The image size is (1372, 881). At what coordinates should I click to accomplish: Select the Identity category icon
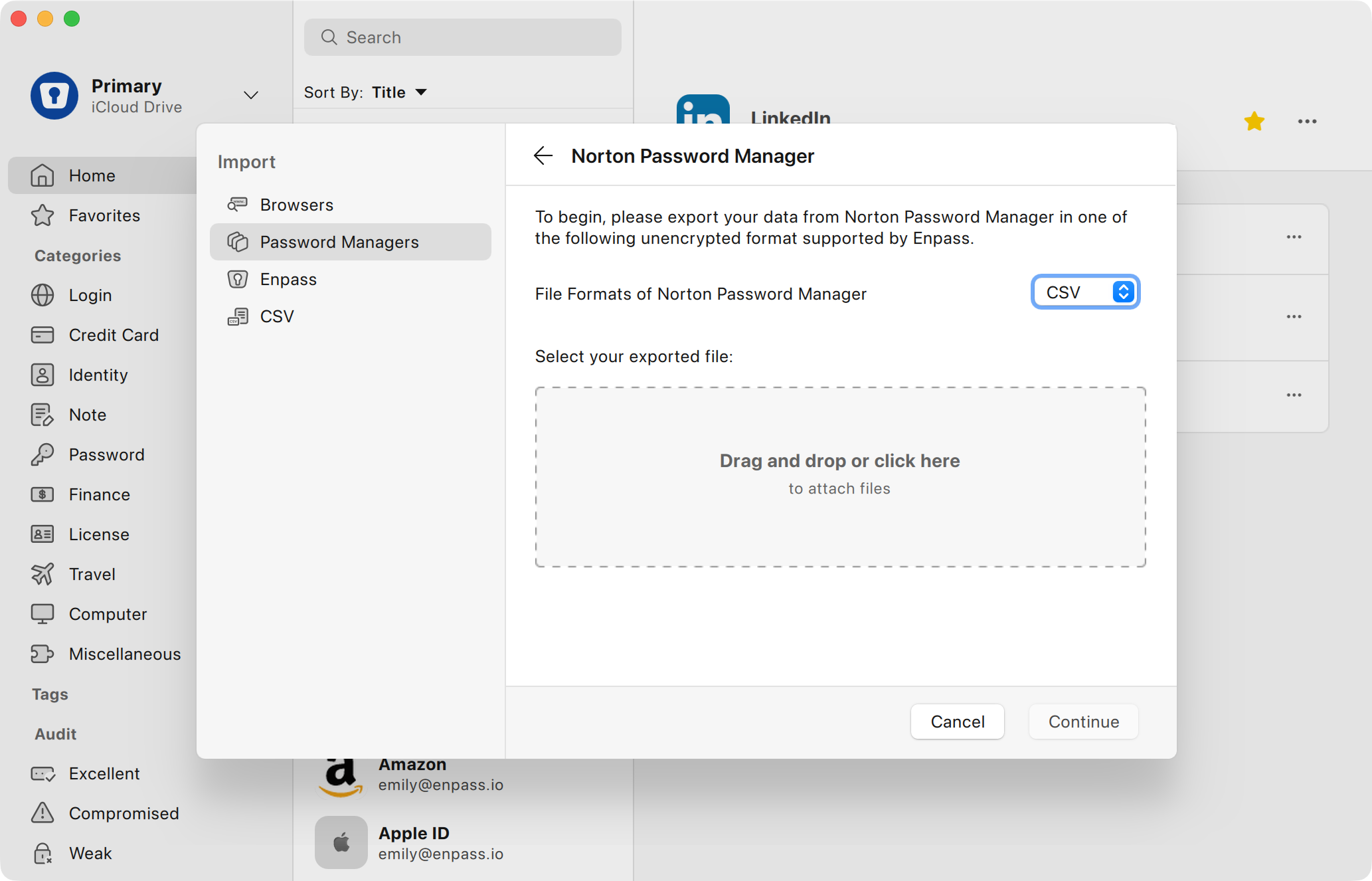click(43, 375)
